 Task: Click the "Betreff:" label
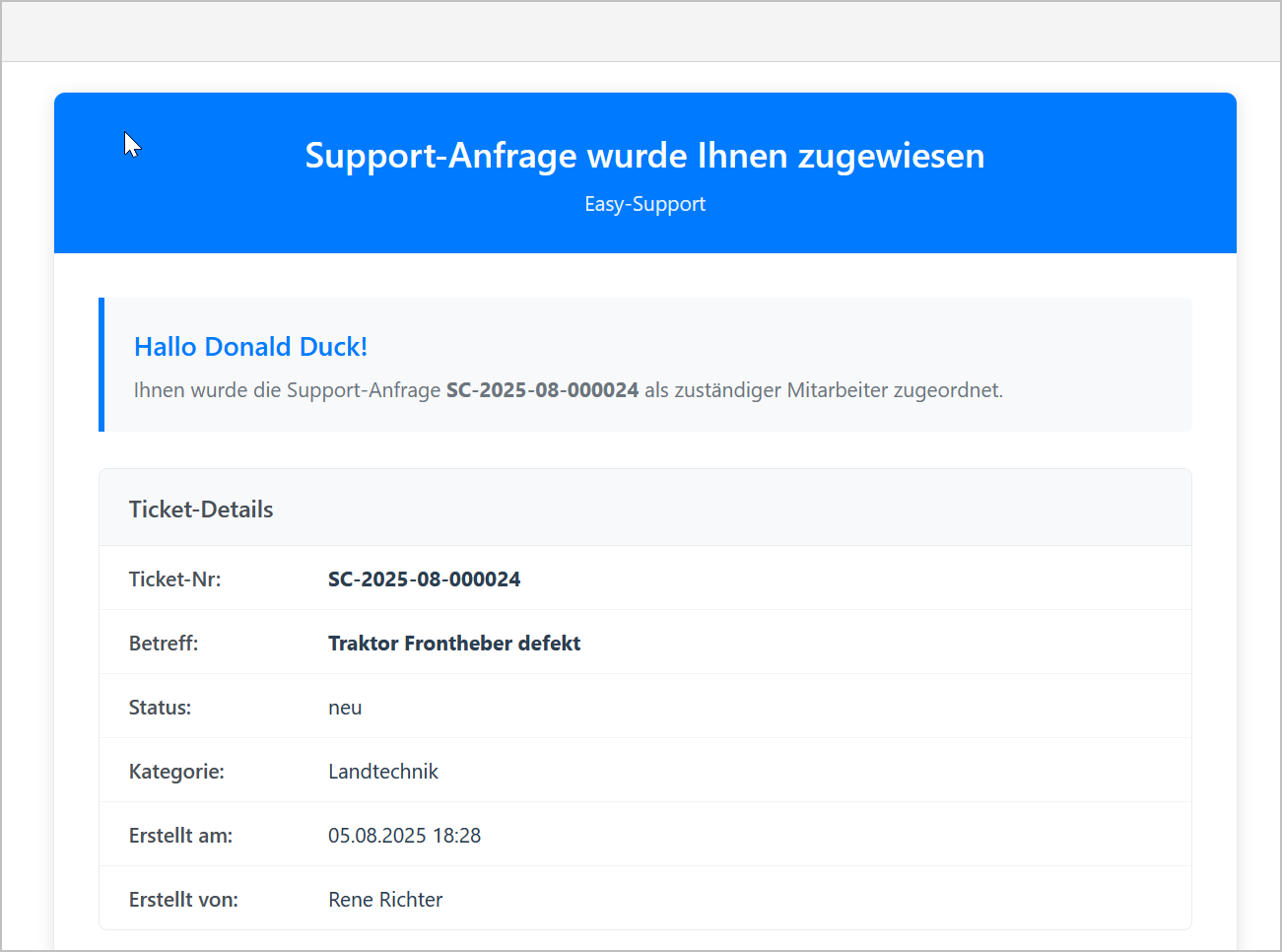pyautogui.click(x=164, y=644)
